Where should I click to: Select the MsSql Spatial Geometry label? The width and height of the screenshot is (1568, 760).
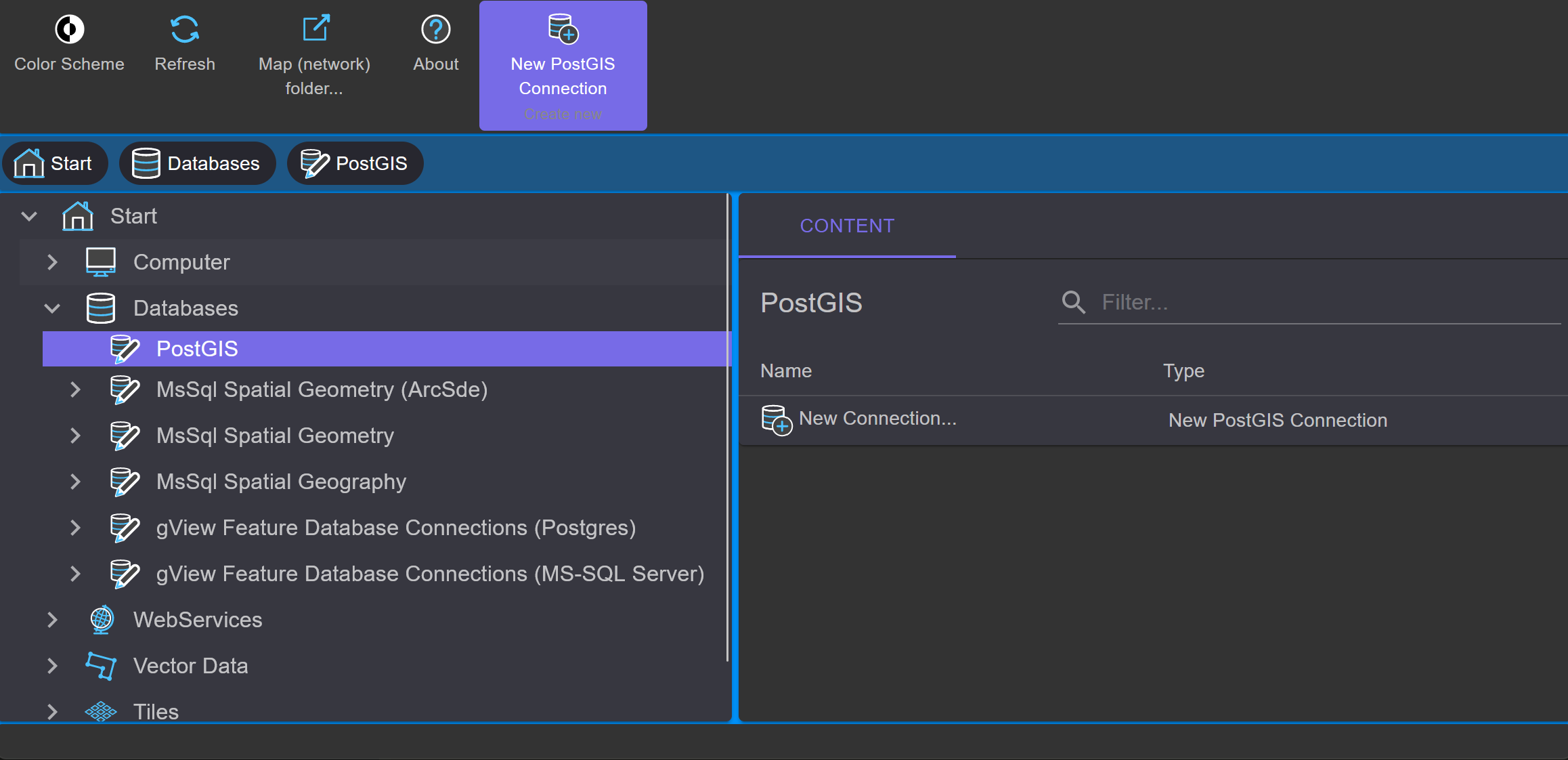pyautogui.click(x=275, y=436)
